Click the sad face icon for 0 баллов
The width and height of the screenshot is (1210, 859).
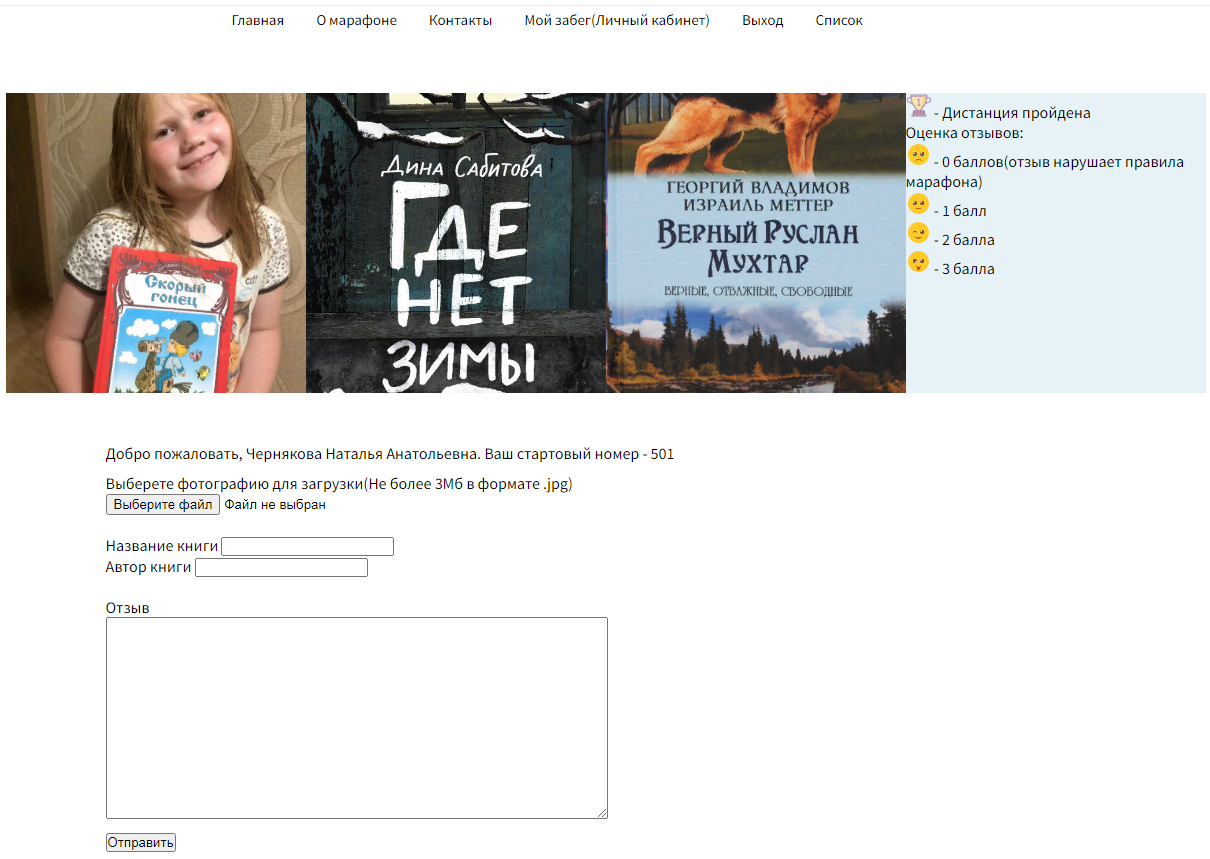coord(918,155)
